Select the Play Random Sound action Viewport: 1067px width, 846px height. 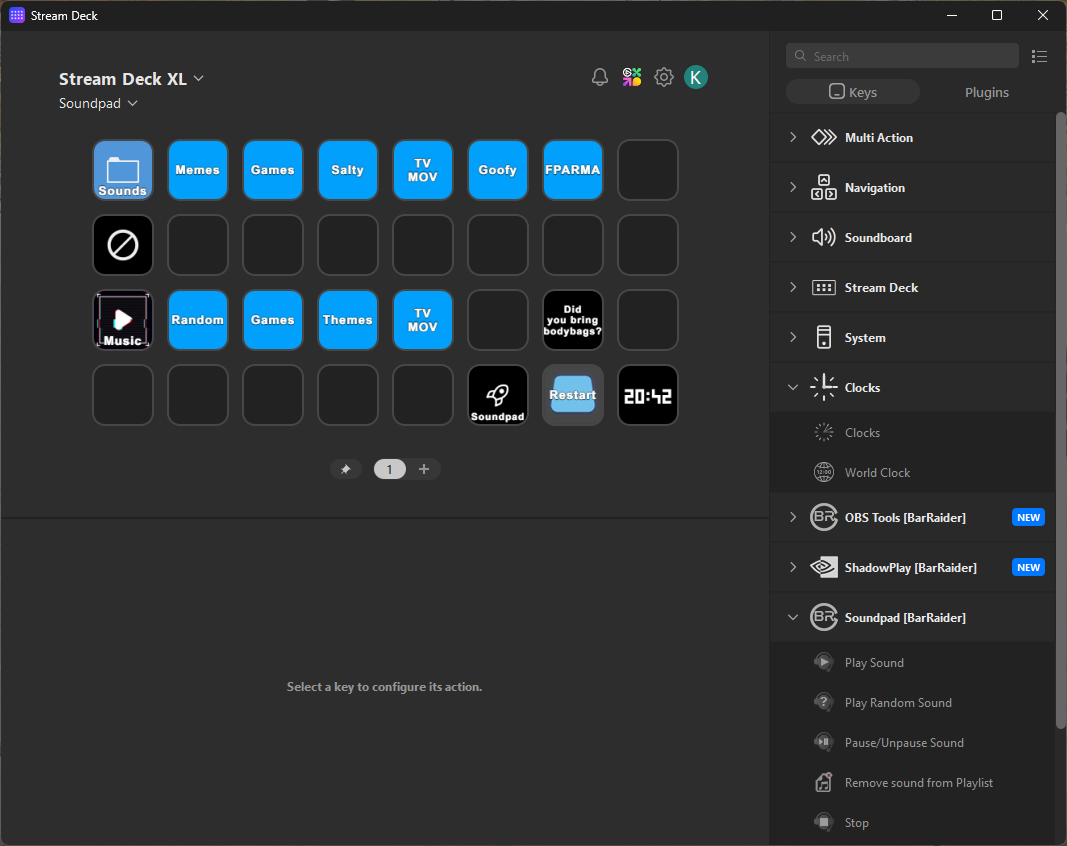(x=913, y=702)
